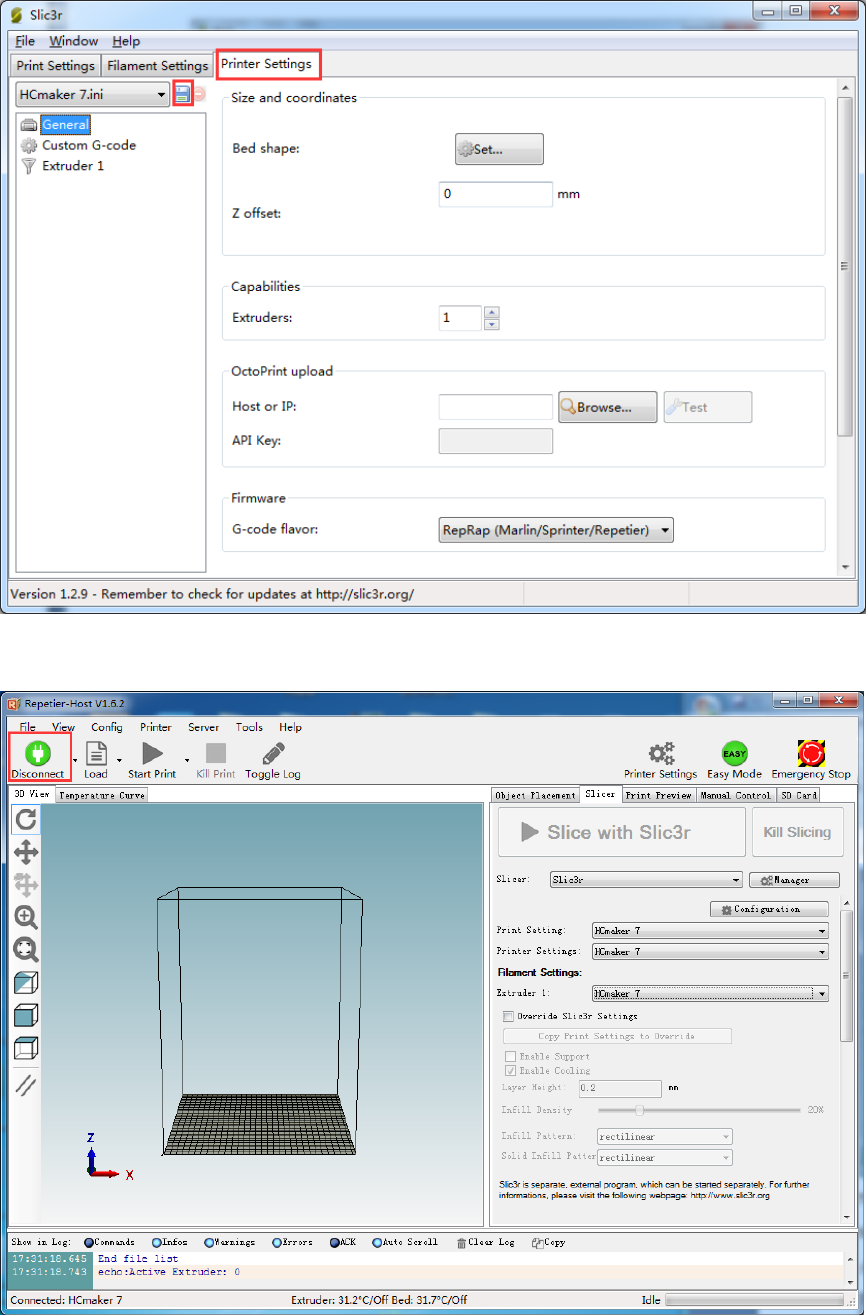The width and height of the screenshot is (866, 1315).
Task: Toggle Commands in the log filter
Action: 108,1242
